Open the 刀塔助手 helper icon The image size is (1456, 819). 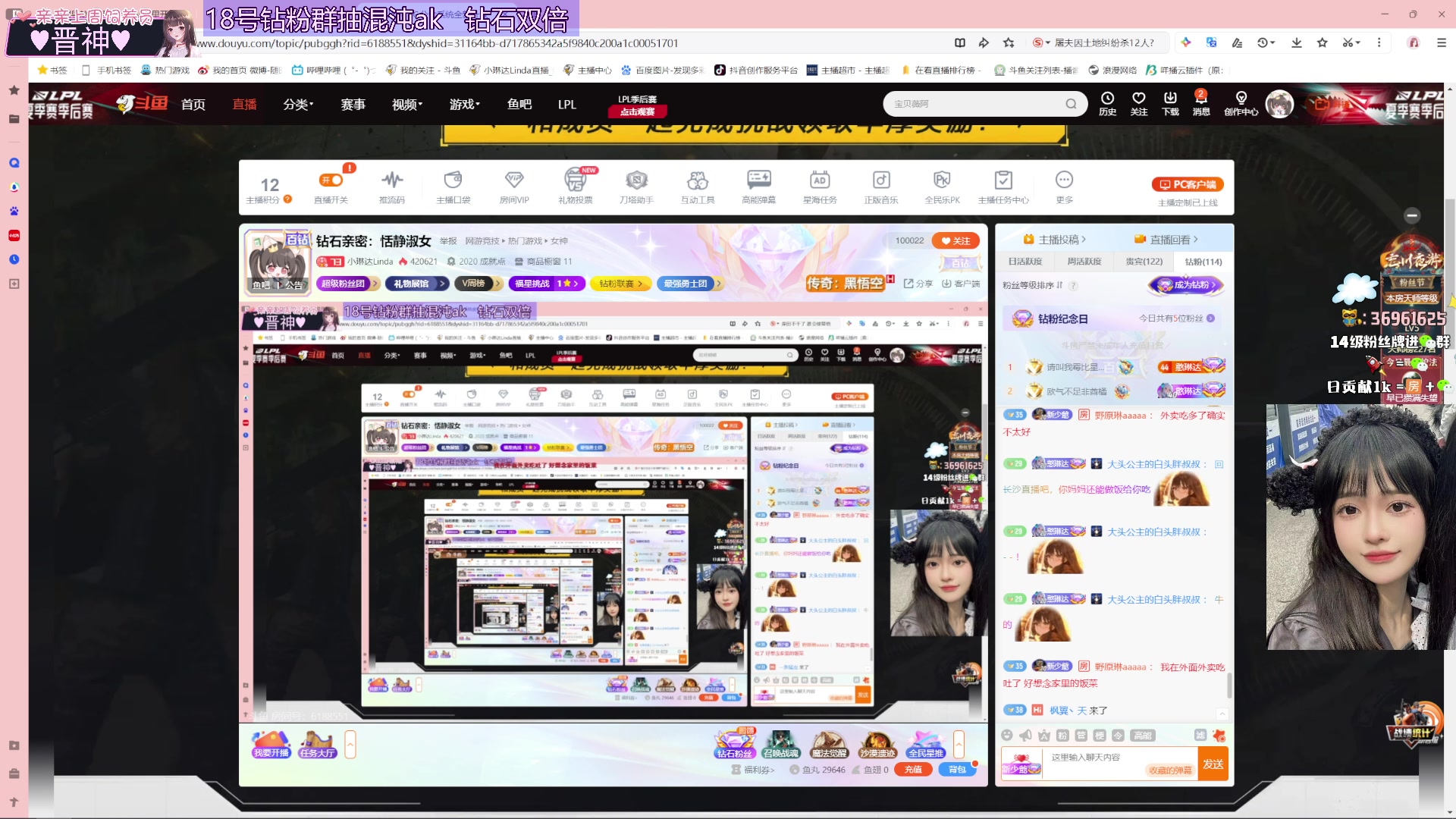(636, 187)
